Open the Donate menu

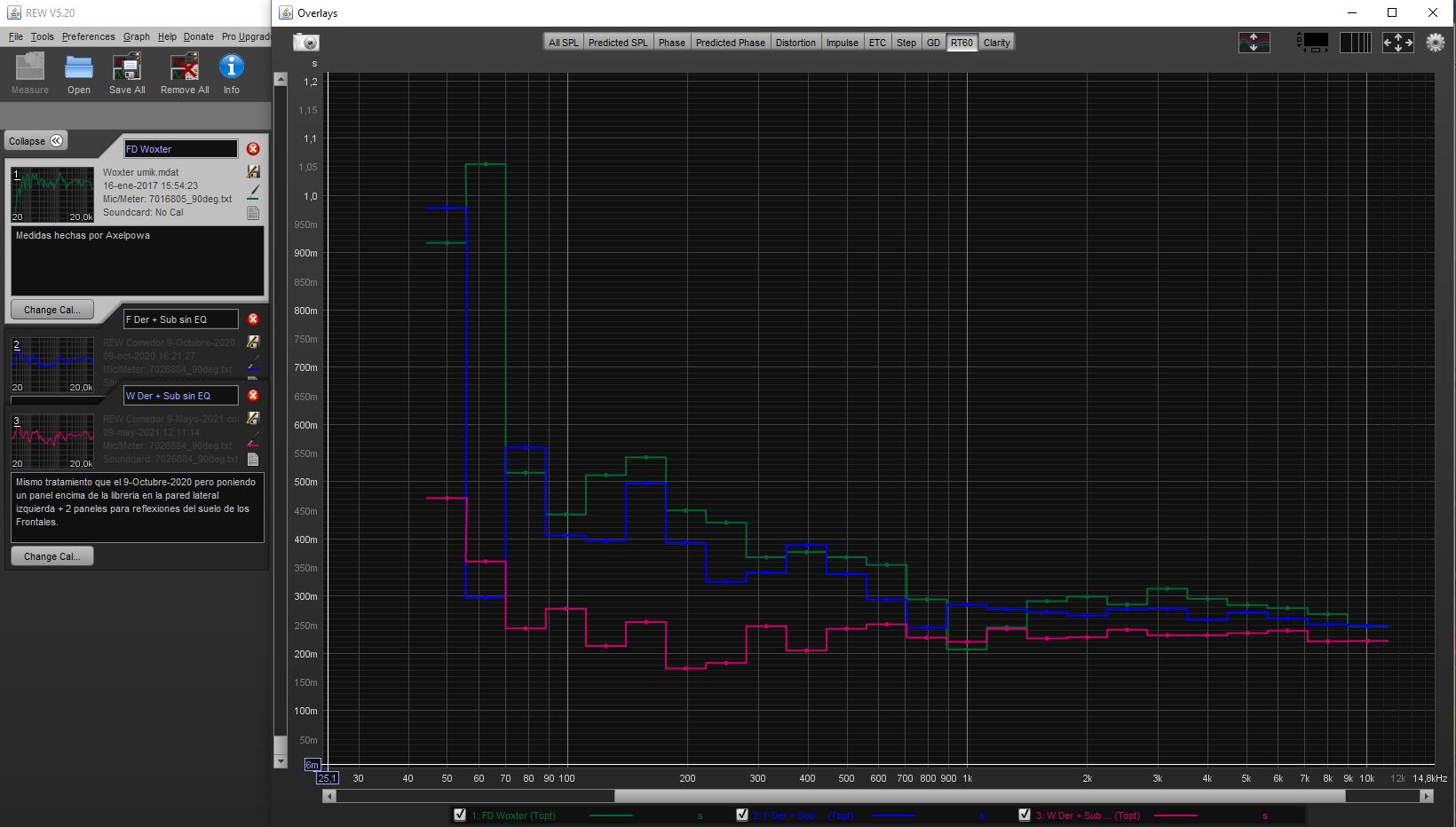(x=199, y=36)
